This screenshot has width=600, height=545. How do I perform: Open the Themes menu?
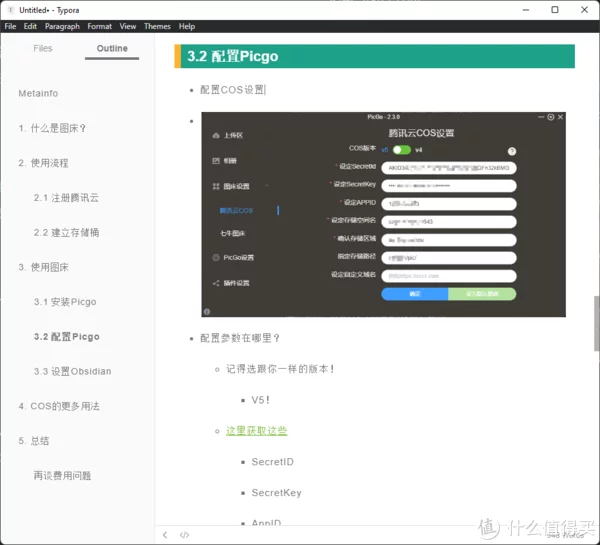pos(157,26)
